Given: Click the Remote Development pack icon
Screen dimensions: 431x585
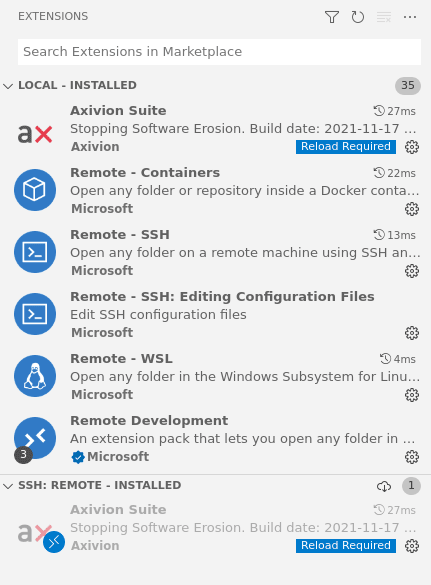Looking at the screenshot, I should coord(35,438).
